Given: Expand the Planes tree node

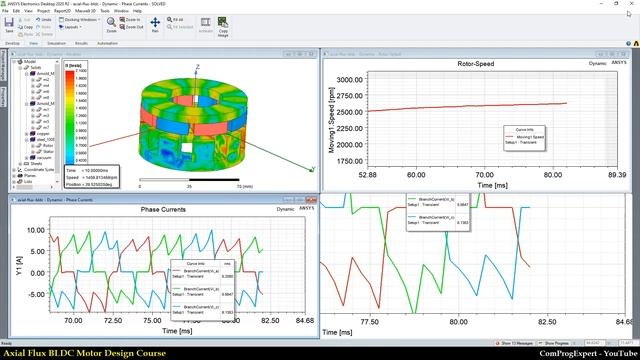Looking at the screenshot, I should click(14, 176).
